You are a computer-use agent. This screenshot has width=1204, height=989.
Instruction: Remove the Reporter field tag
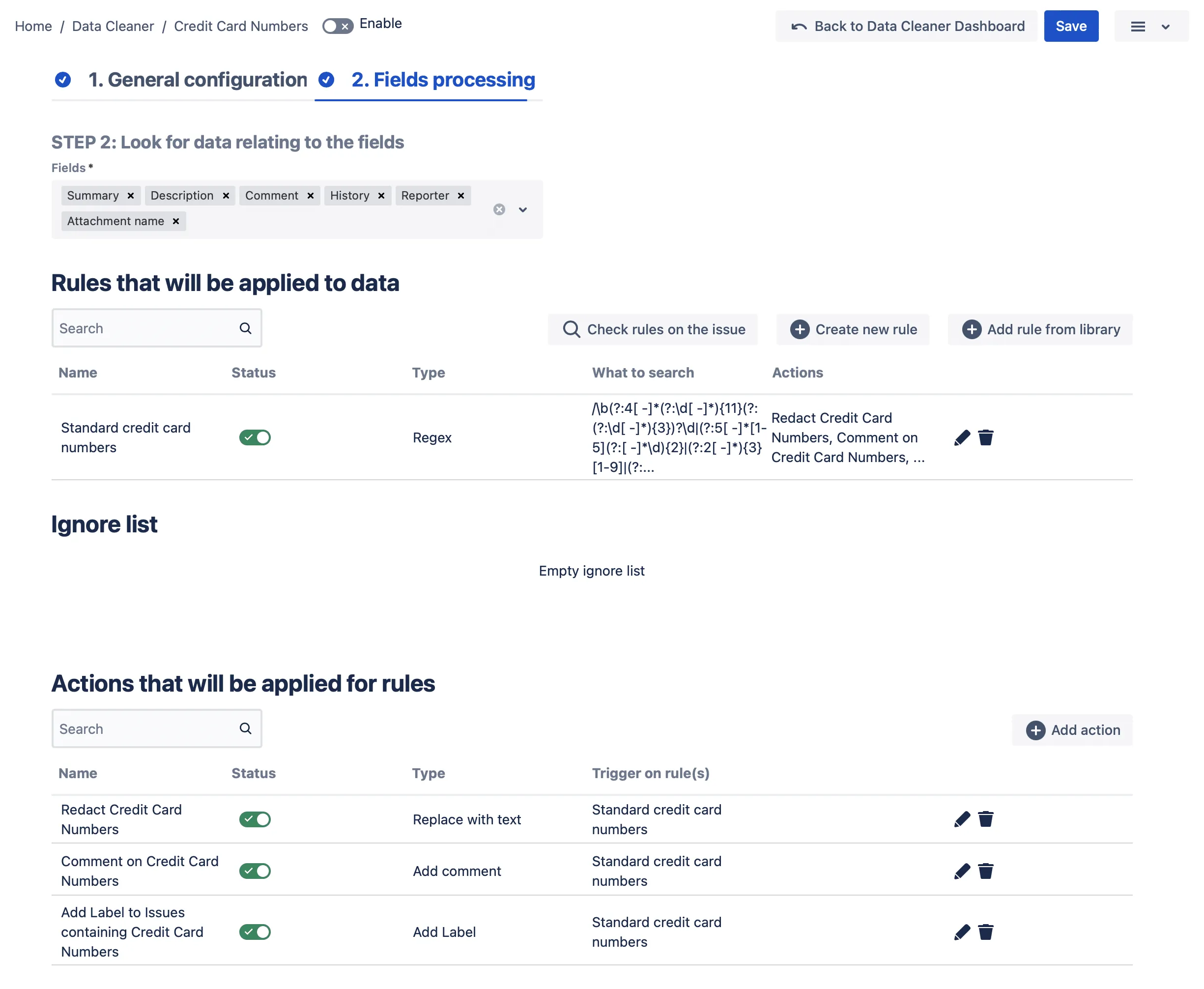pyautogui.click(x=461, y=196)
